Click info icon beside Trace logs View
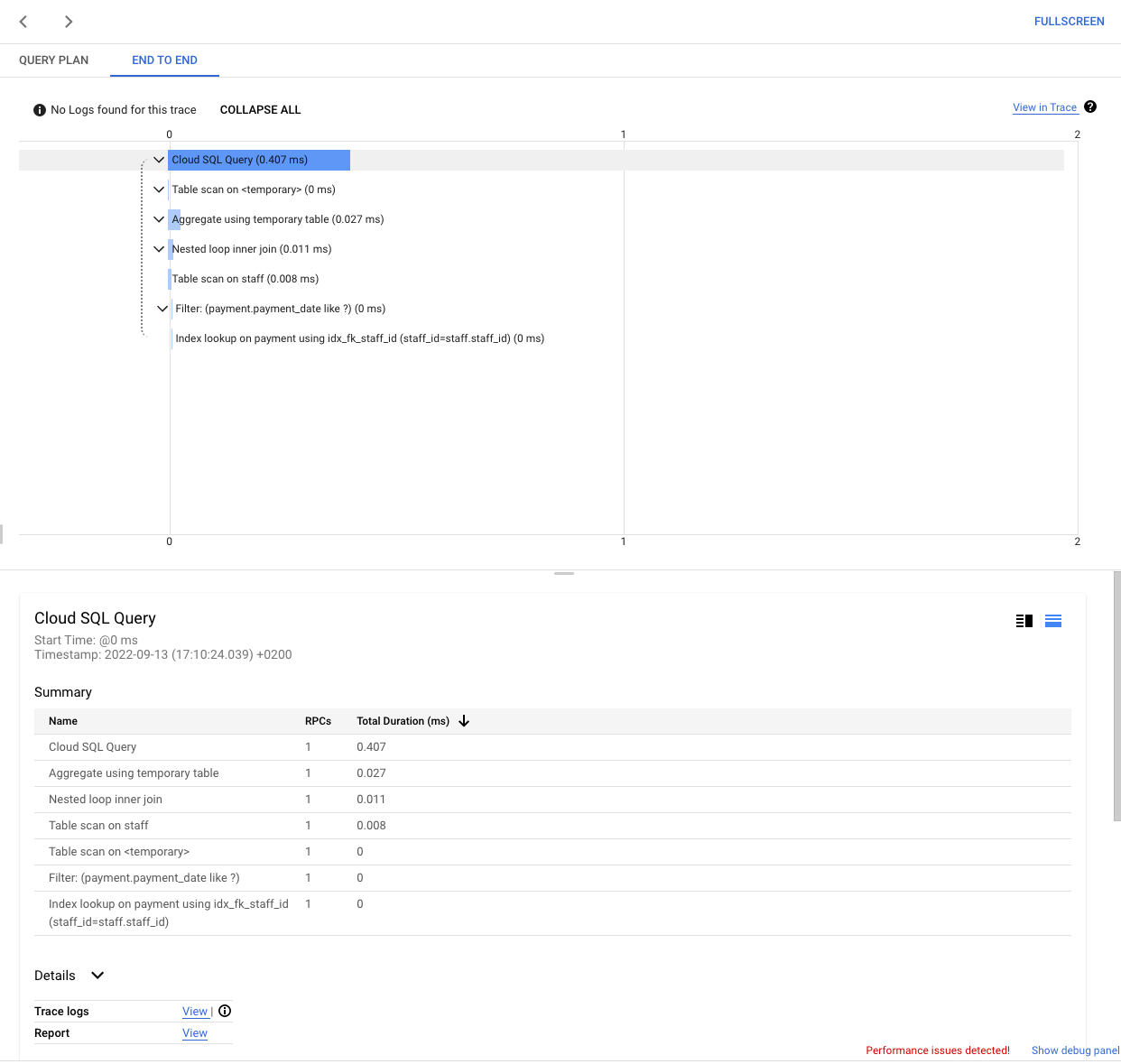 point(226,1012)
